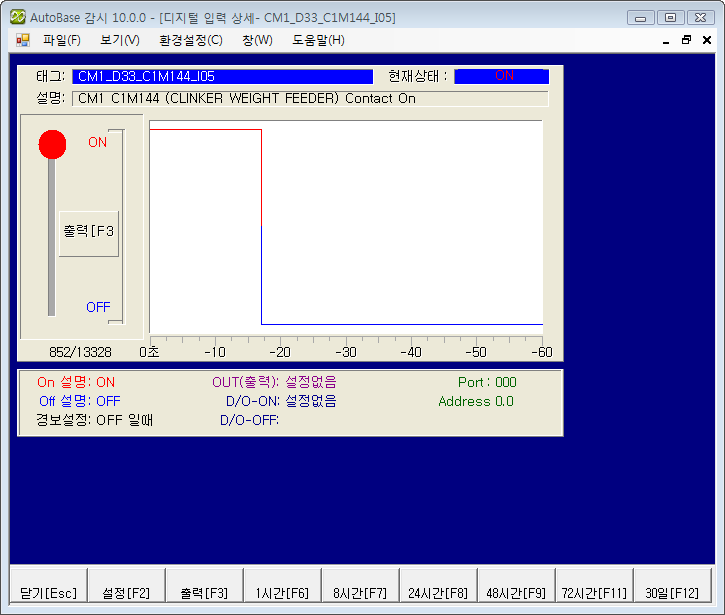Show the 24시간[F8] trend range
Viewport: 725px width, 615px height.
438,586
